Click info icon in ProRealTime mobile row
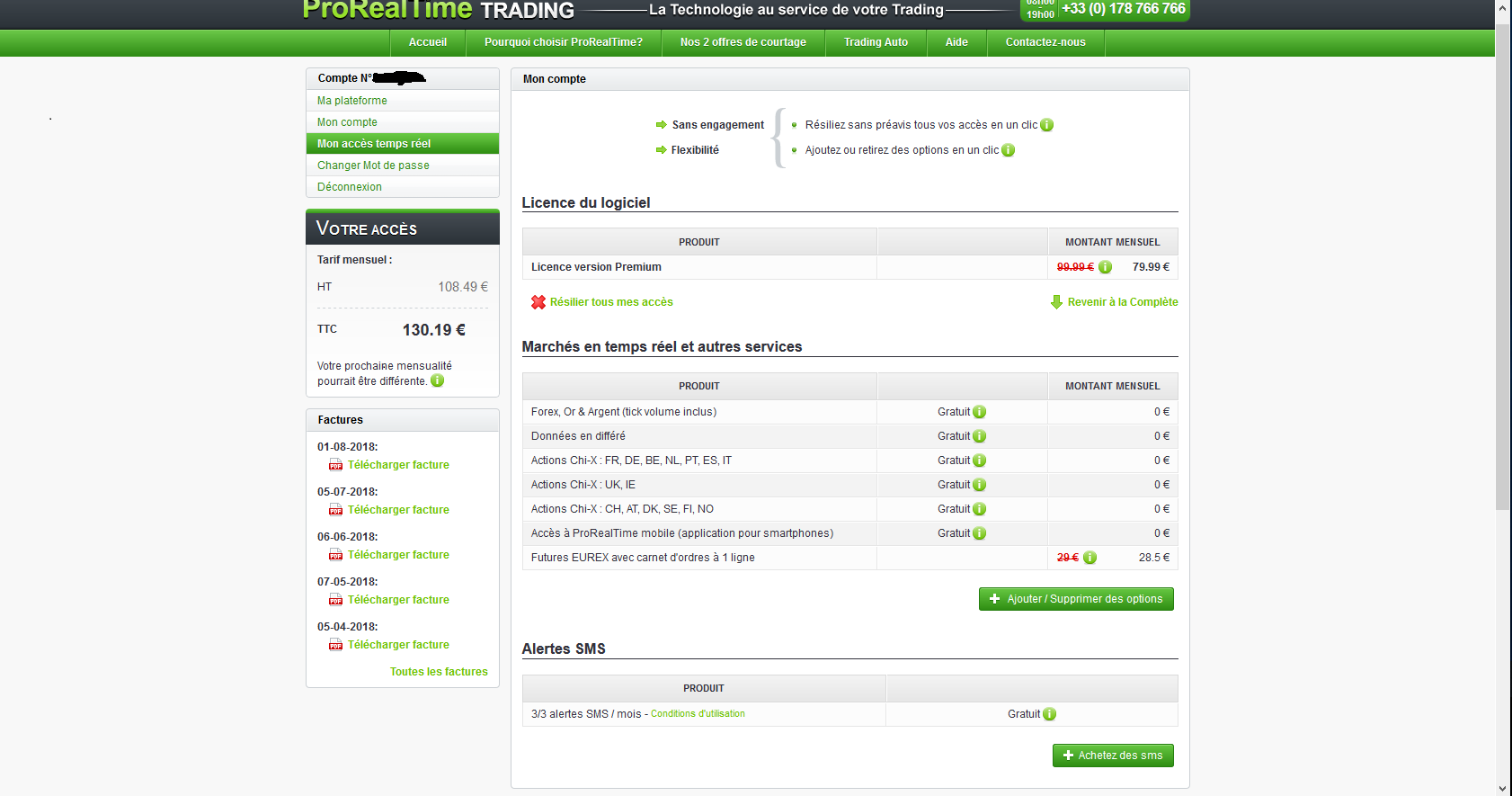The height and width of the screenshot is (796, 1512). (x=980, y=533)
